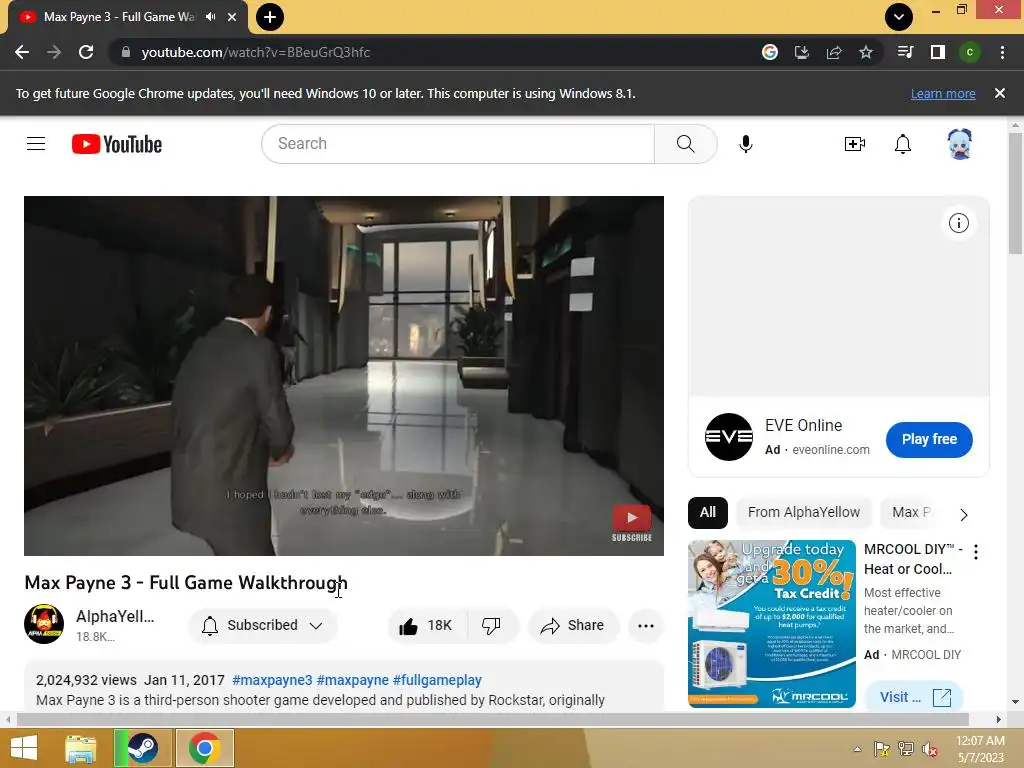Open Chrome media controls icon
1024x768 pixels.
pos(905,52)
